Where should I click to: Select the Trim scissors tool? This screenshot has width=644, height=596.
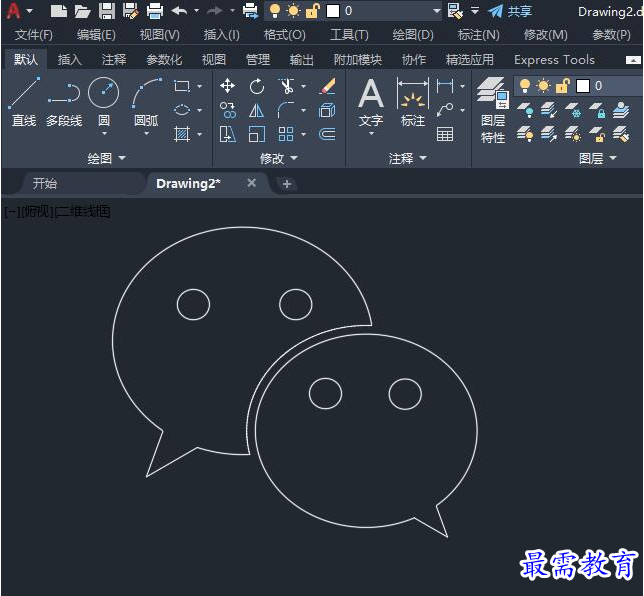pos(286,86)
